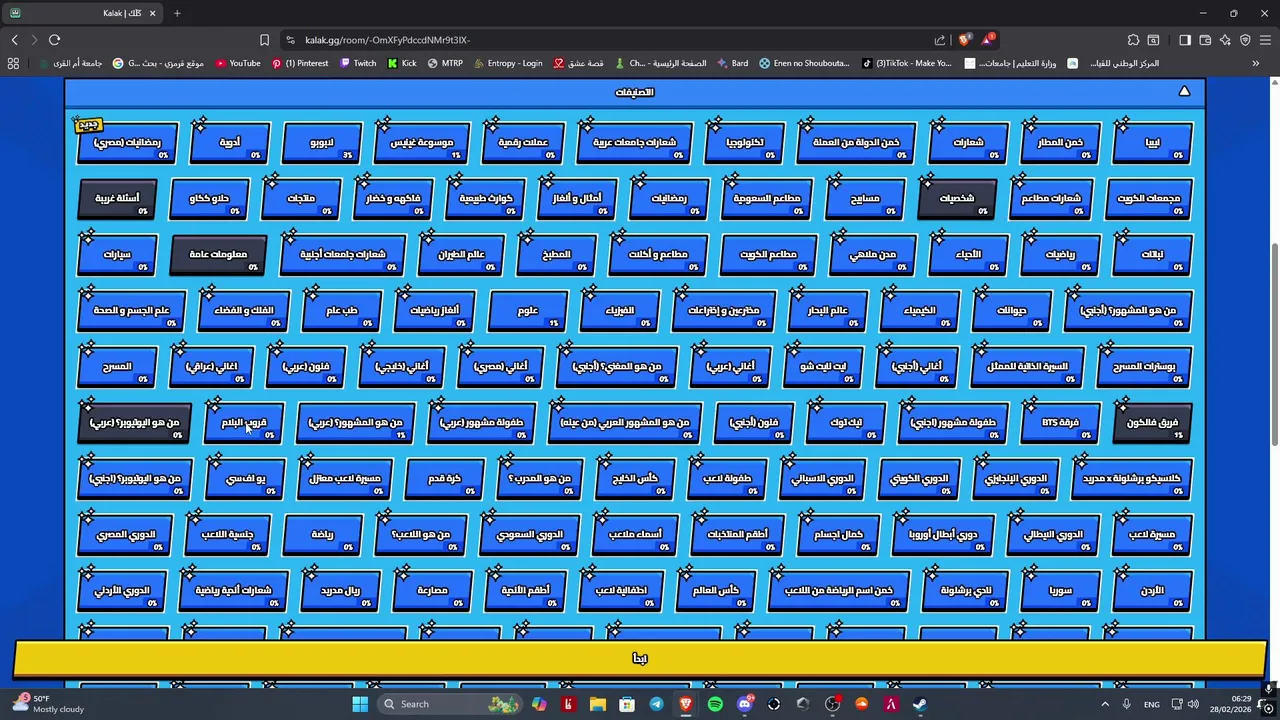Select the "دوري أبطال أوروبا" category
The height and width of the screenshot is (720, 1280).
pyautogui.click(x=941, y=534)
